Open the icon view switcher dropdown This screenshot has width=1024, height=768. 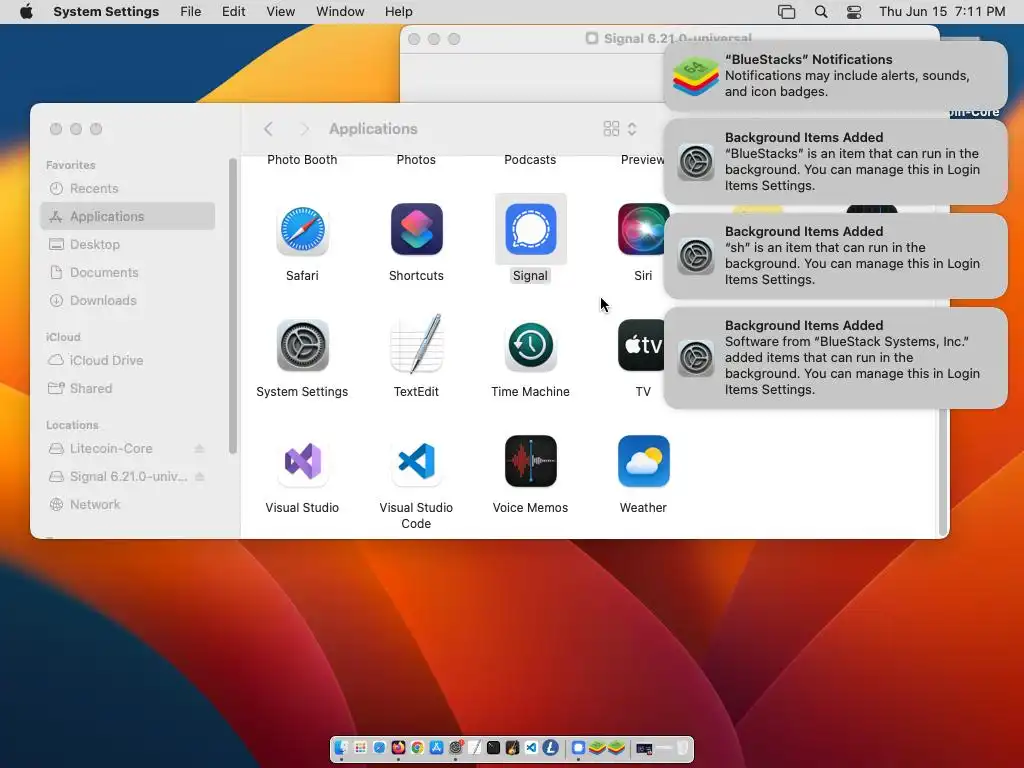click(x=620, y=129)
